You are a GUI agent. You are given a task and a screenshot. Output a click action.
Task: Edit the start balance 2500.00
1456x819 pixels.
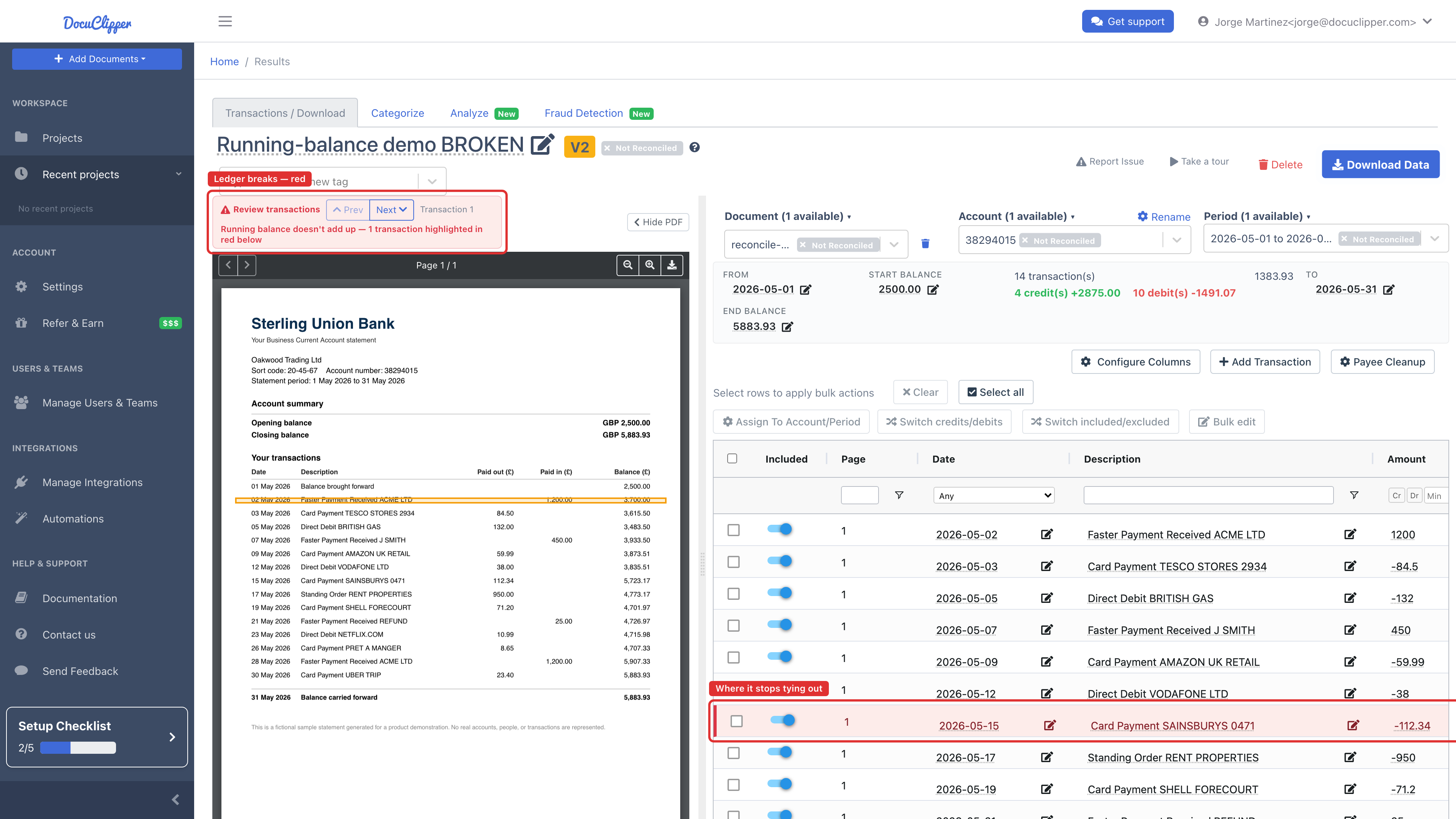pos(933,290)
